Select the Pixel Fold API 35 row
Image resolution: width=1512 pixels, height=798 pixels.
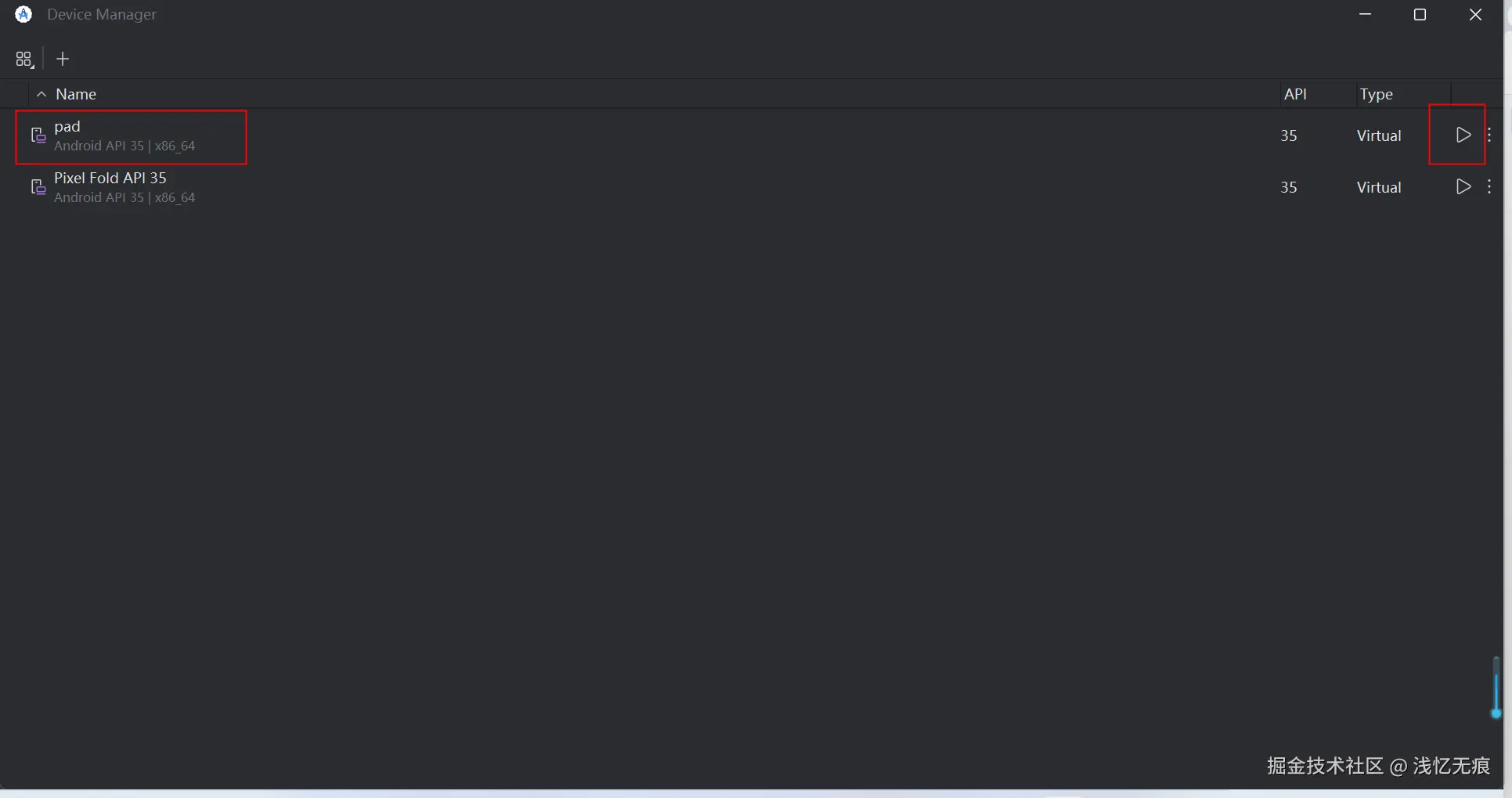tap(752, 187)
